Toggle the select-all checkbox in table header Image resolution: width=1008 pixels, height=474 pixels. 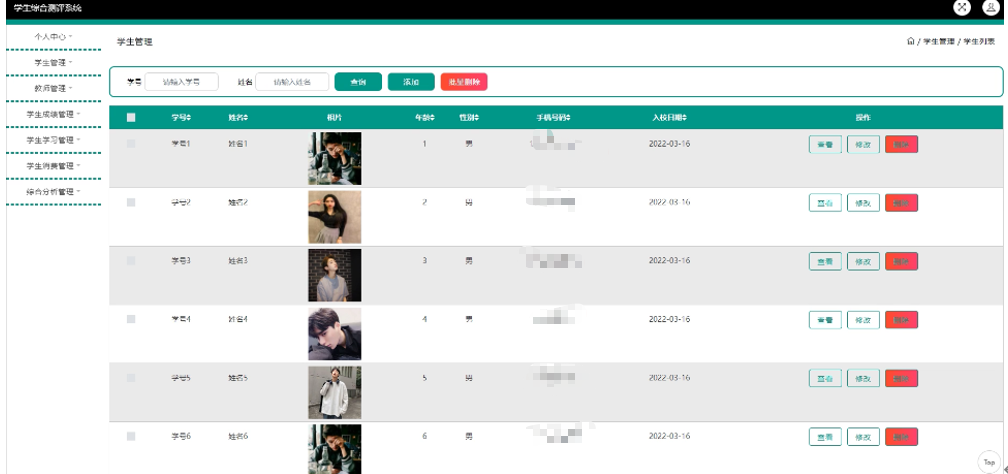tap(131, 118)
